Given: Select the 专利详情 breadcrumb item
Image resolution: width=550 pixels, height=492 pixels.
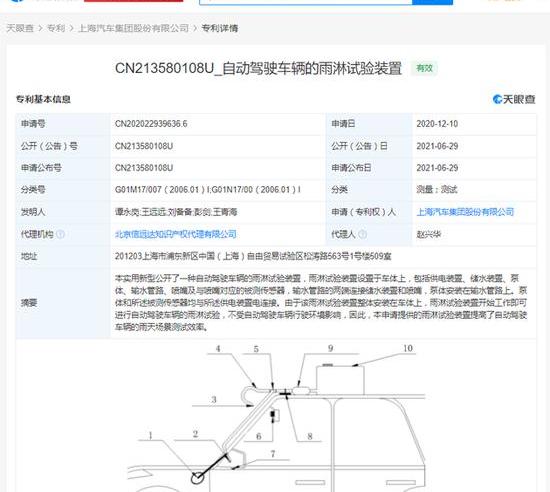Looking at the screenshot, I should [x=220, y=28].
